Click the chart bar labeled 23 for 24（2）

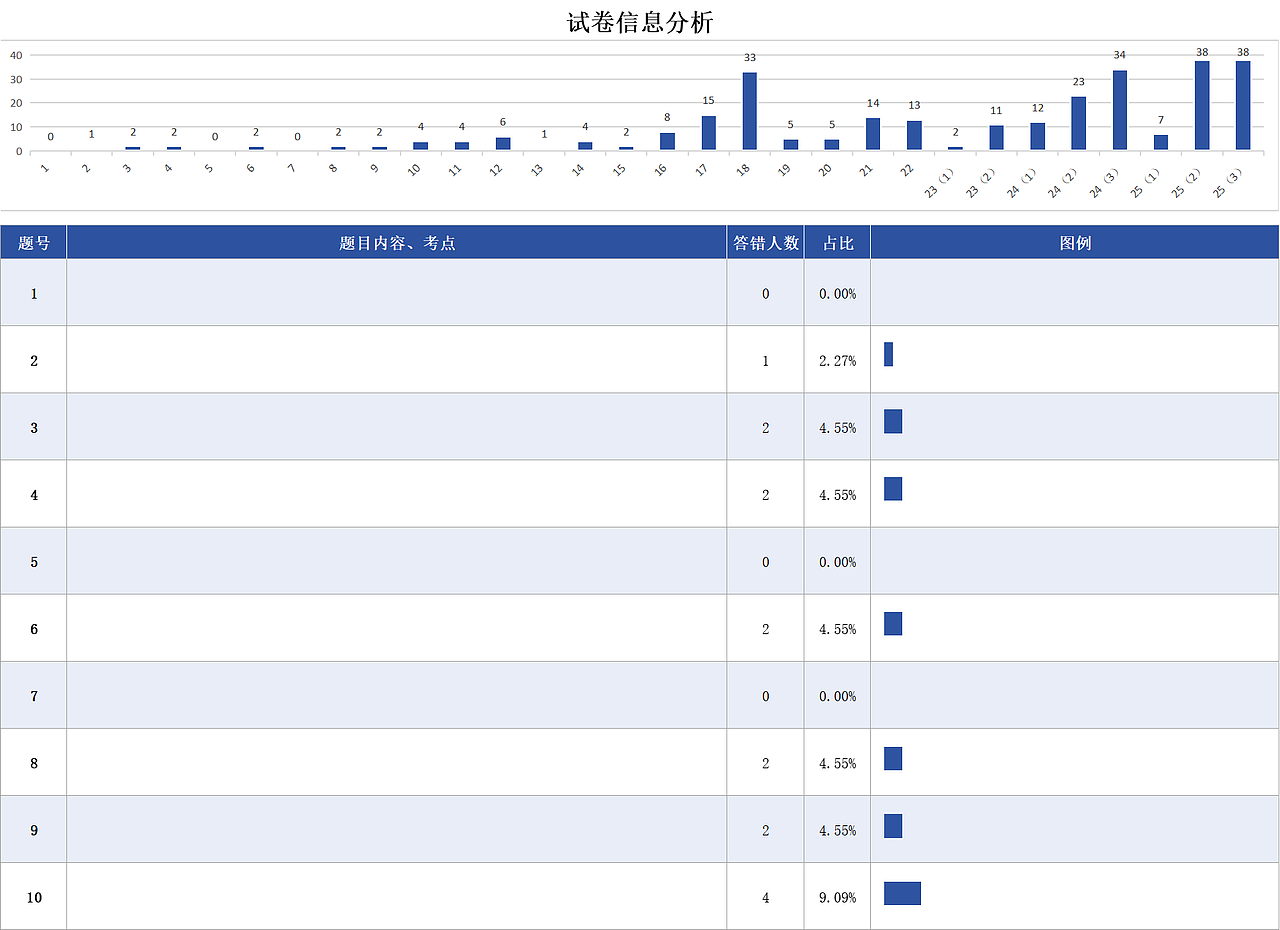1079,123
